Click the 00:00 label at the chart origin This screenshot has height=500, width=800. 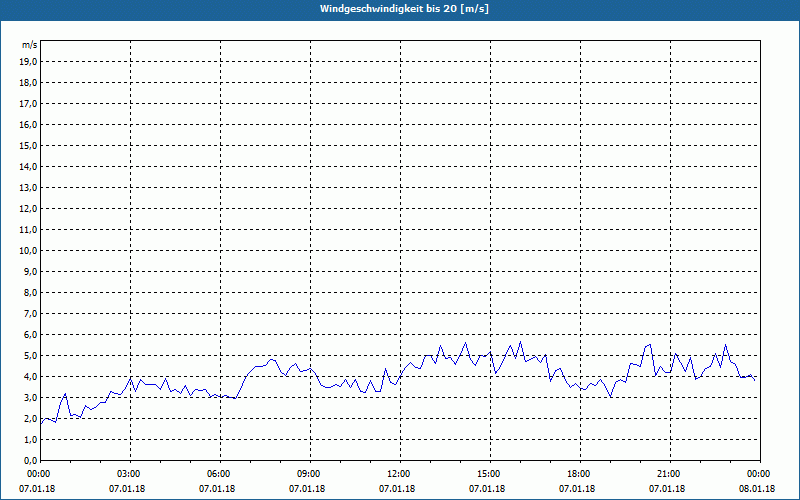[x=40, y=474]
